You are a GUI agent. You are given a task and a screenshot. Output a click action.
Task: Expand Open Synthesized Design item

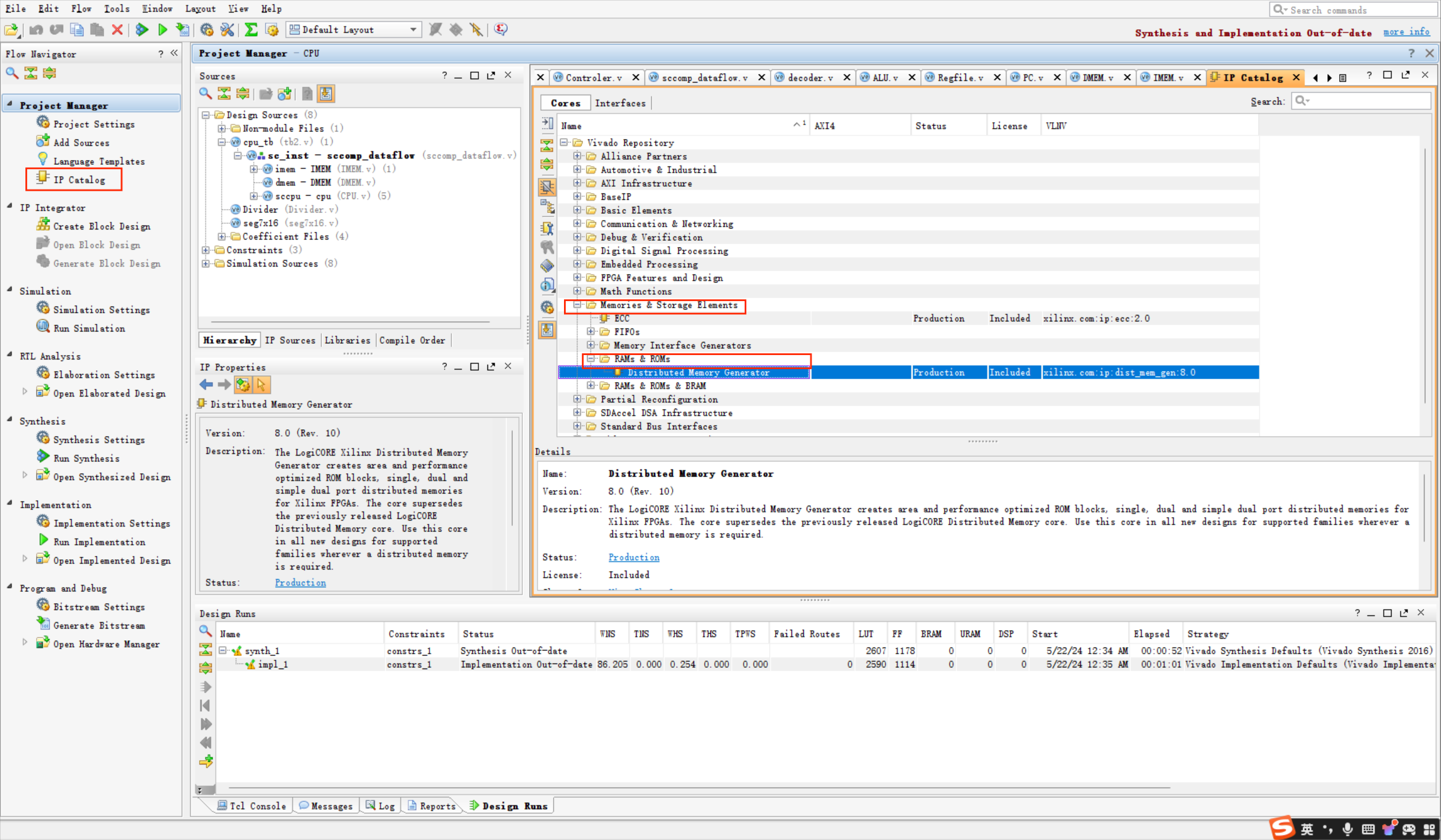pos(25,475)
